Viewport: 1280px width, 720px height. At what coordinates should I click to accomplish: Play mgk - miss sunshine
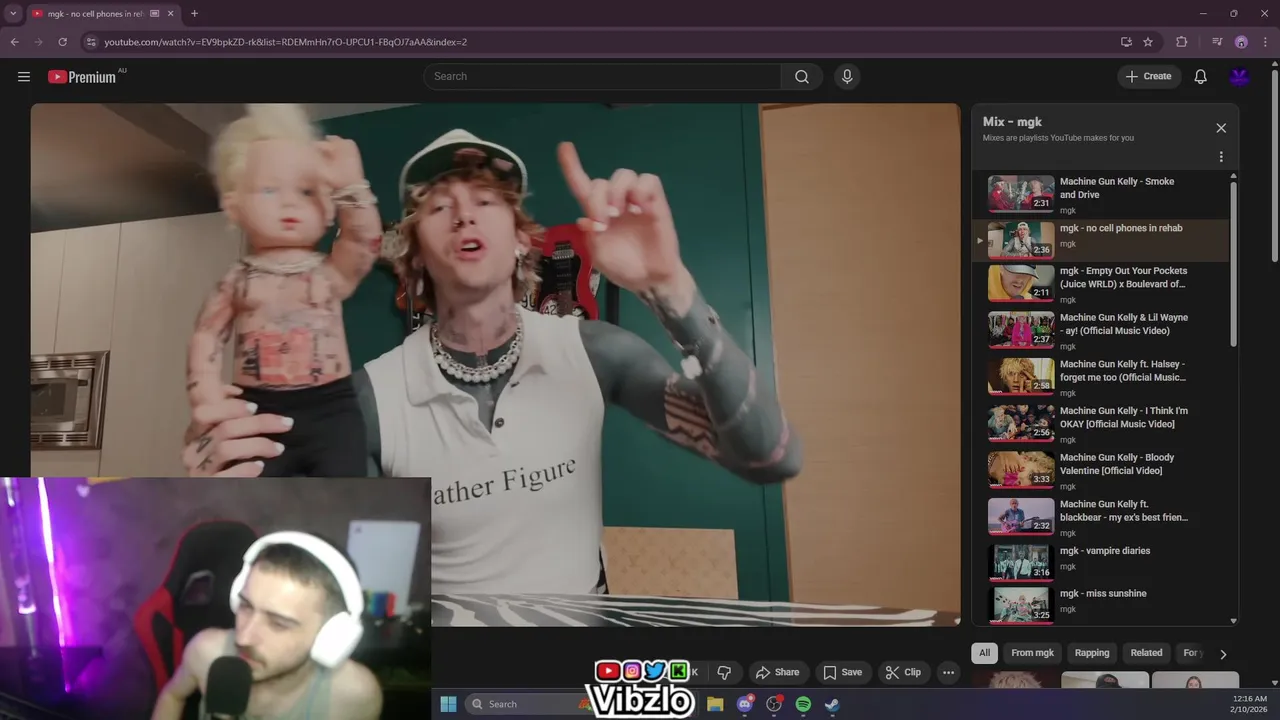[1100, 604]
